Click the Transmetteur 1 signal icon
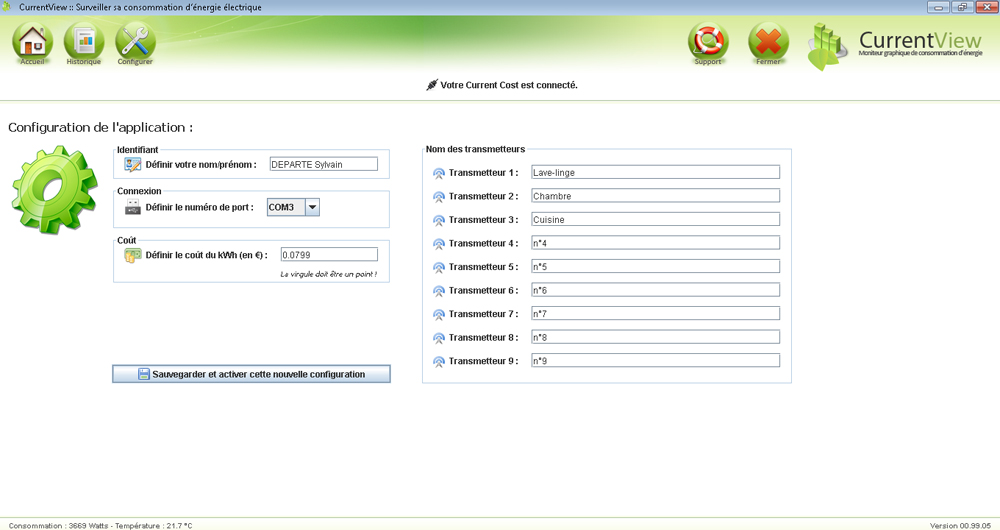This screenshot has height=530, width=1000. [438, 173]
